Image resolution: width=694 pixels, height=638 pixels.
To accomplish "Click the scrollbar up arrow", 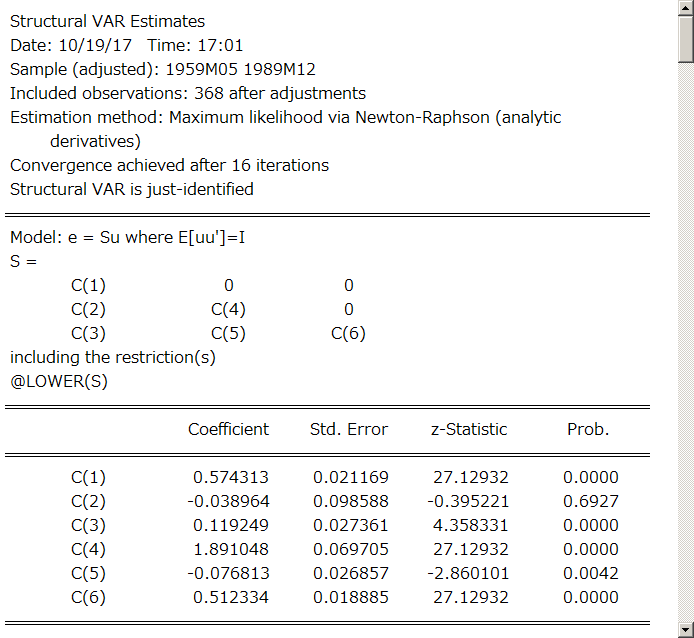I will pyautogui.click(x=686, y=8).
